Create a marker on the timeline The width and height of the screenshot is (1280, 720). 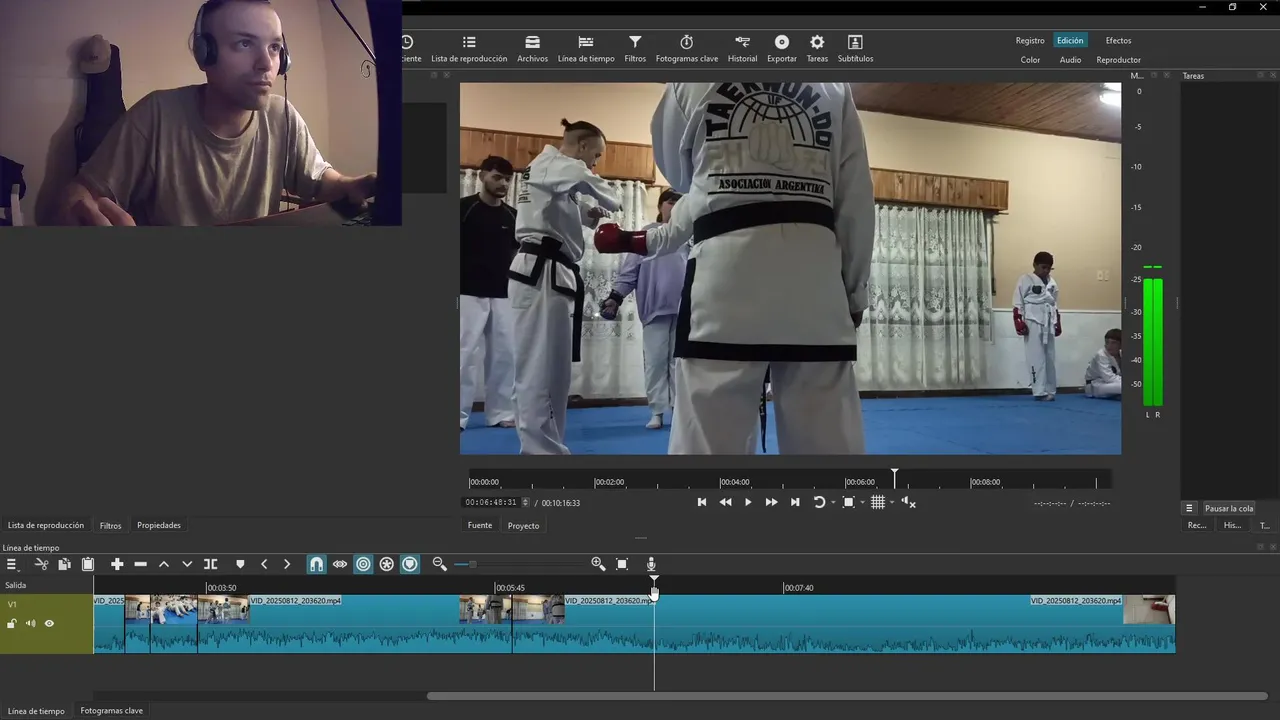(x=240, y=564)
